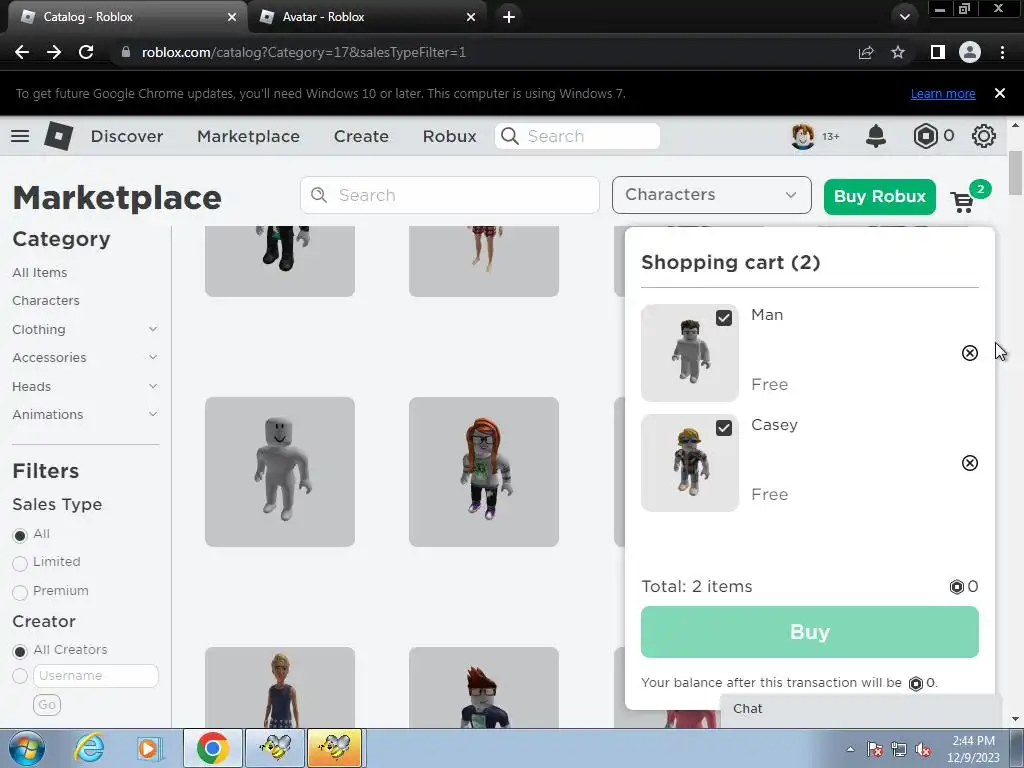Open the hamburger navigation menu
Viewport: 1024px width, 768px height.
20,136
